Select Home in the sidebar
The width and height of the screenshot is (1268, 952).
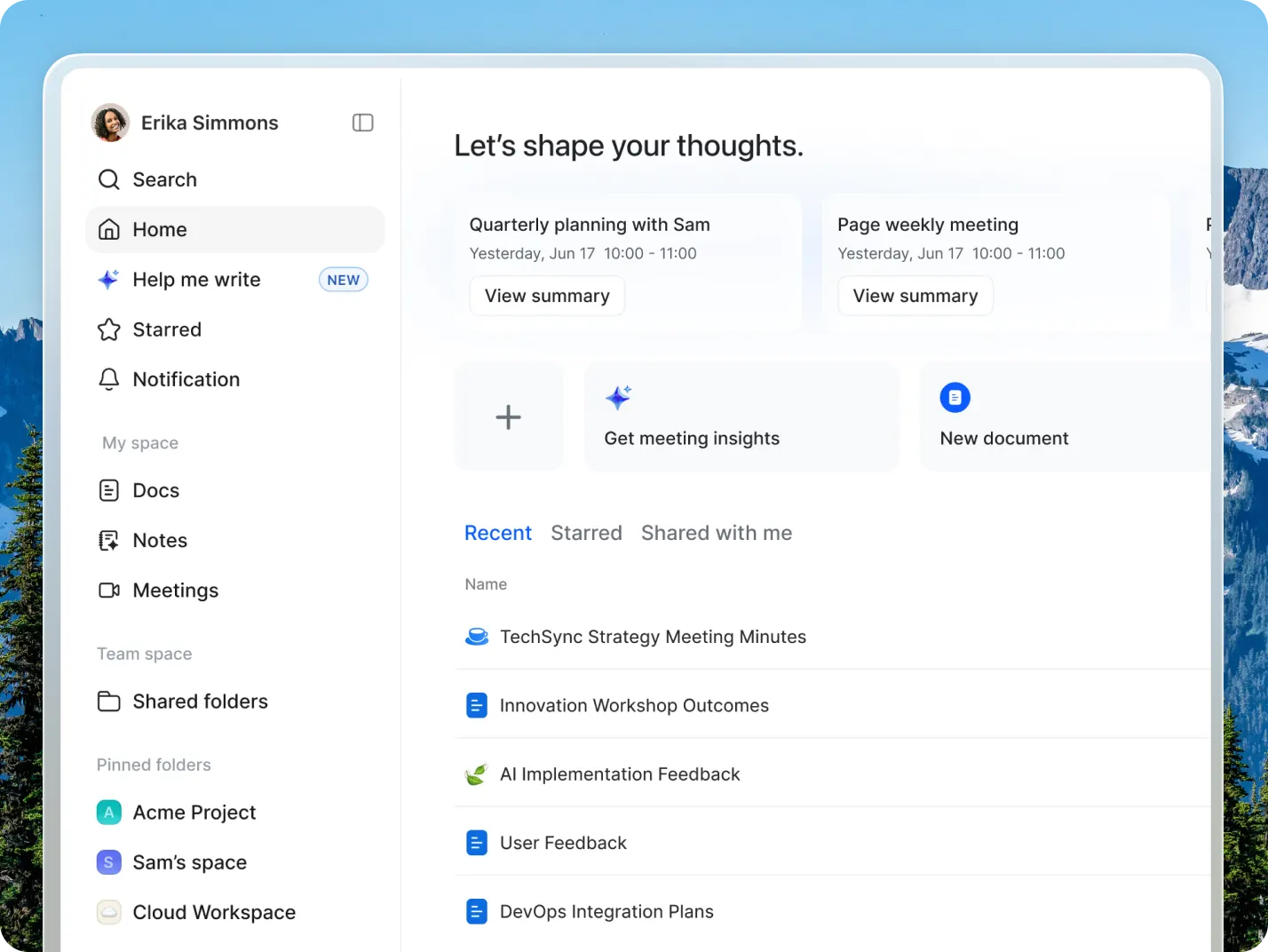pos(235,229)
